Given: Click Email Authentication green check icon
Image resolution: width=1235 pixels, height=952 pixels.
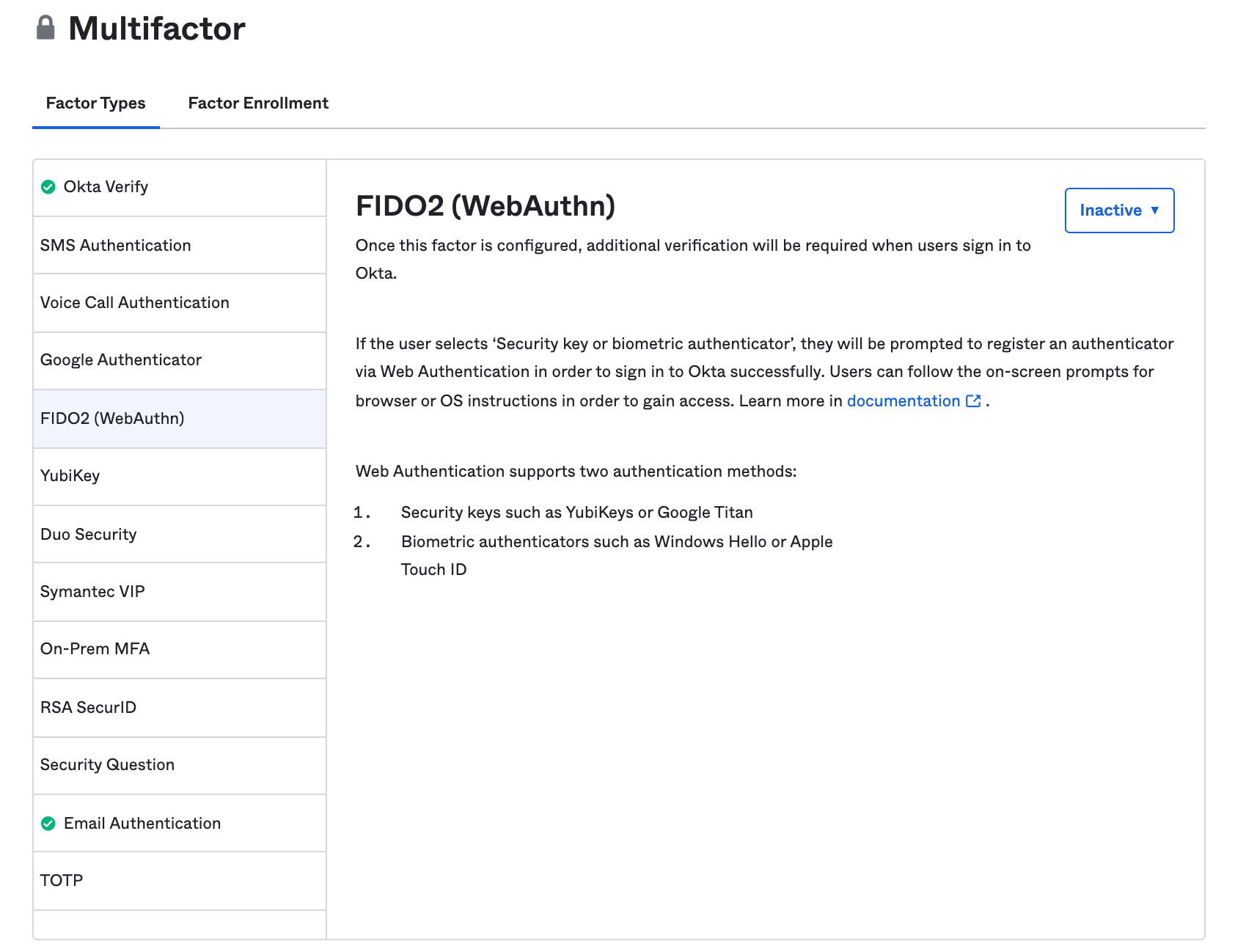Looking at the screenshot, I should [x=48, y=824].
